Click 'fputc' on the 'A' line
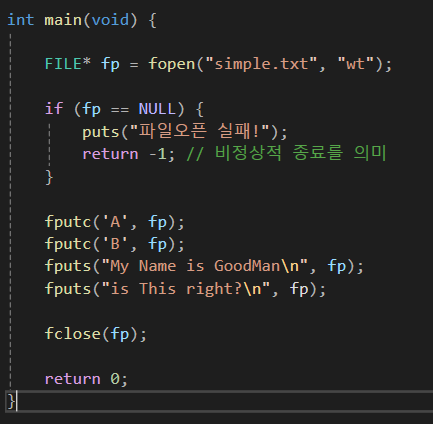The image size is (433, 424). pos(68,222)
